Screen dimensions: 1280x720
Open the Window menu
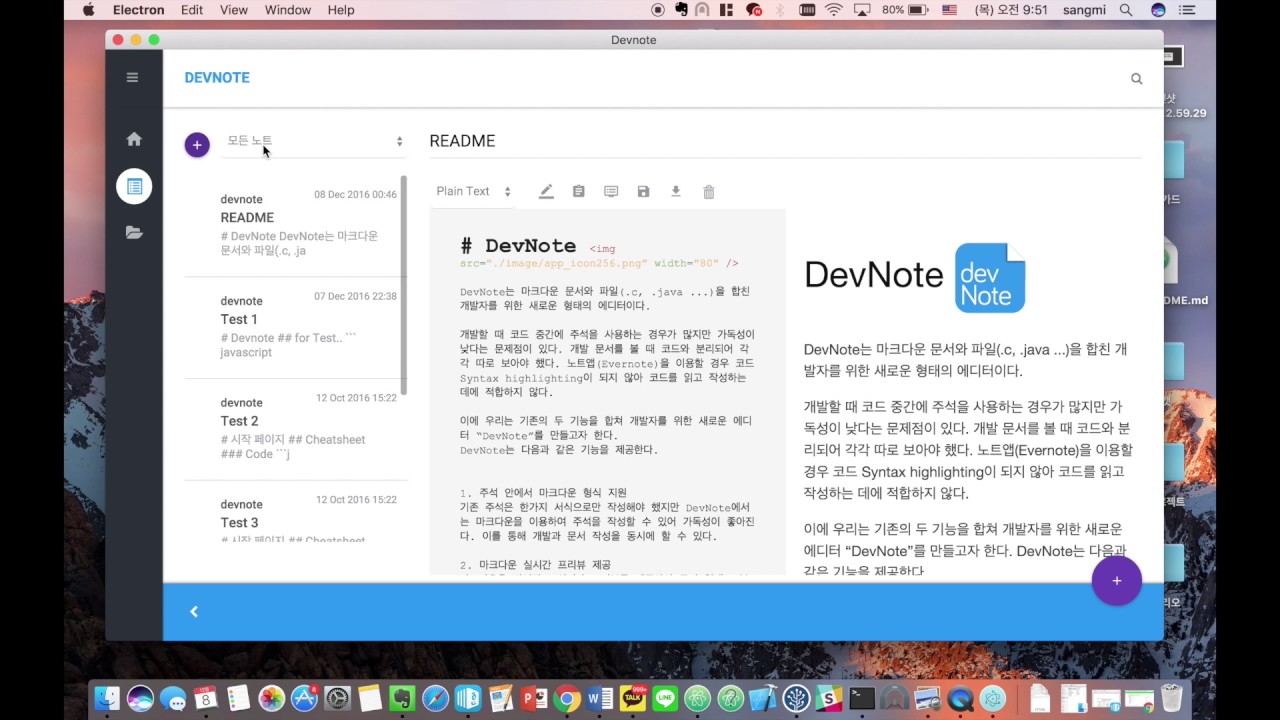tap(288, 10)
